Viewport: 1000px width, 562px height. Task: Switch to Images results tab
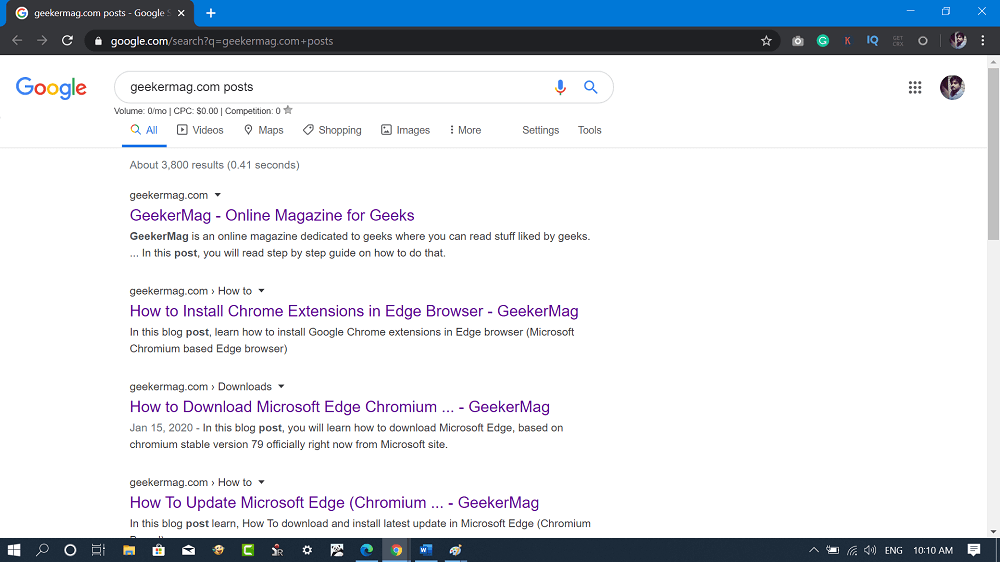[406, 130]
